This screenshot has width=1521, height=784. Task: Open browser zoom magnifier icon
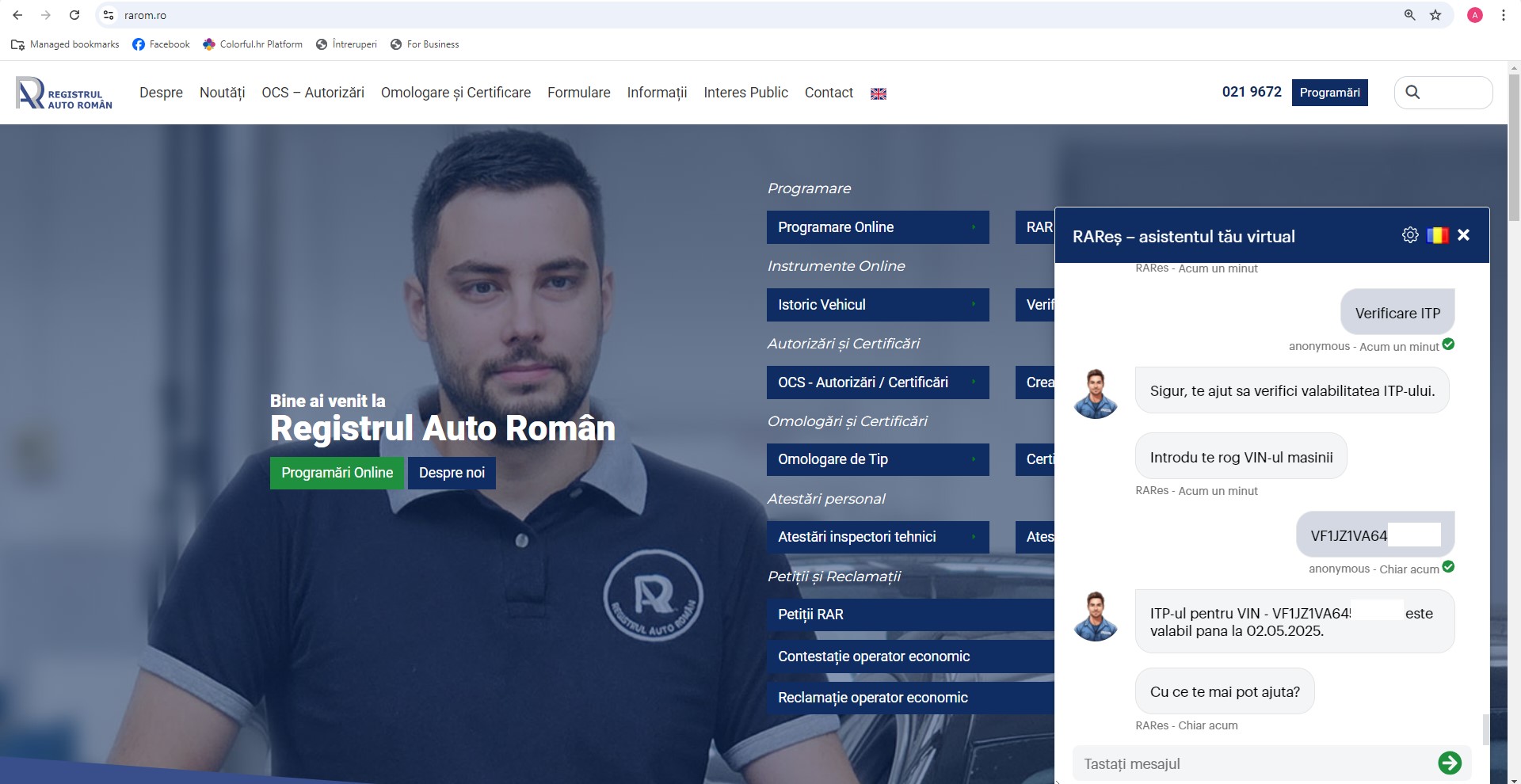point(1409,15)
